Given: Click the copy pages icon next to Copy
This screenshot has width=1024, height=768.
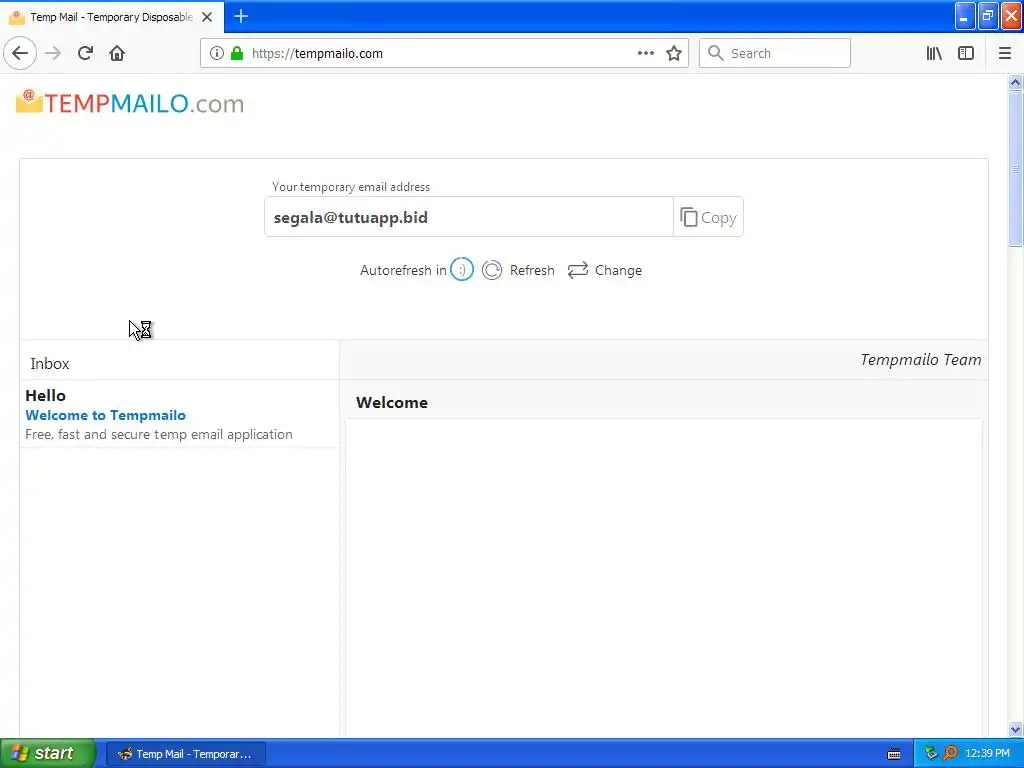Looking at the screenshot, I should [x=688, y=217].
